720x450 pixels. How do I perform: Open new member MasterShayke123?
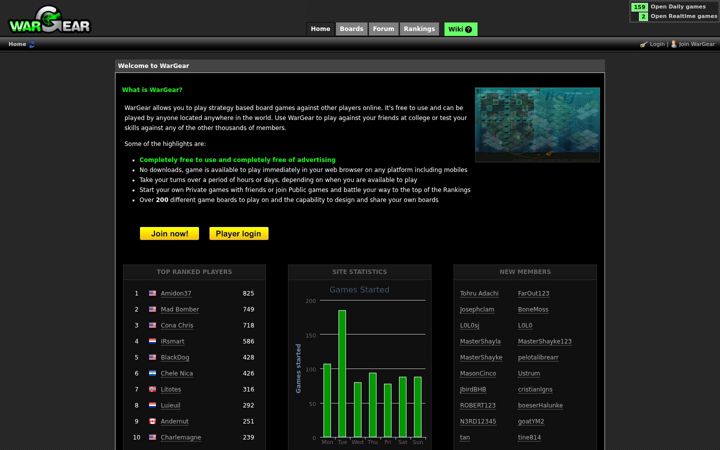coord(545,342)
